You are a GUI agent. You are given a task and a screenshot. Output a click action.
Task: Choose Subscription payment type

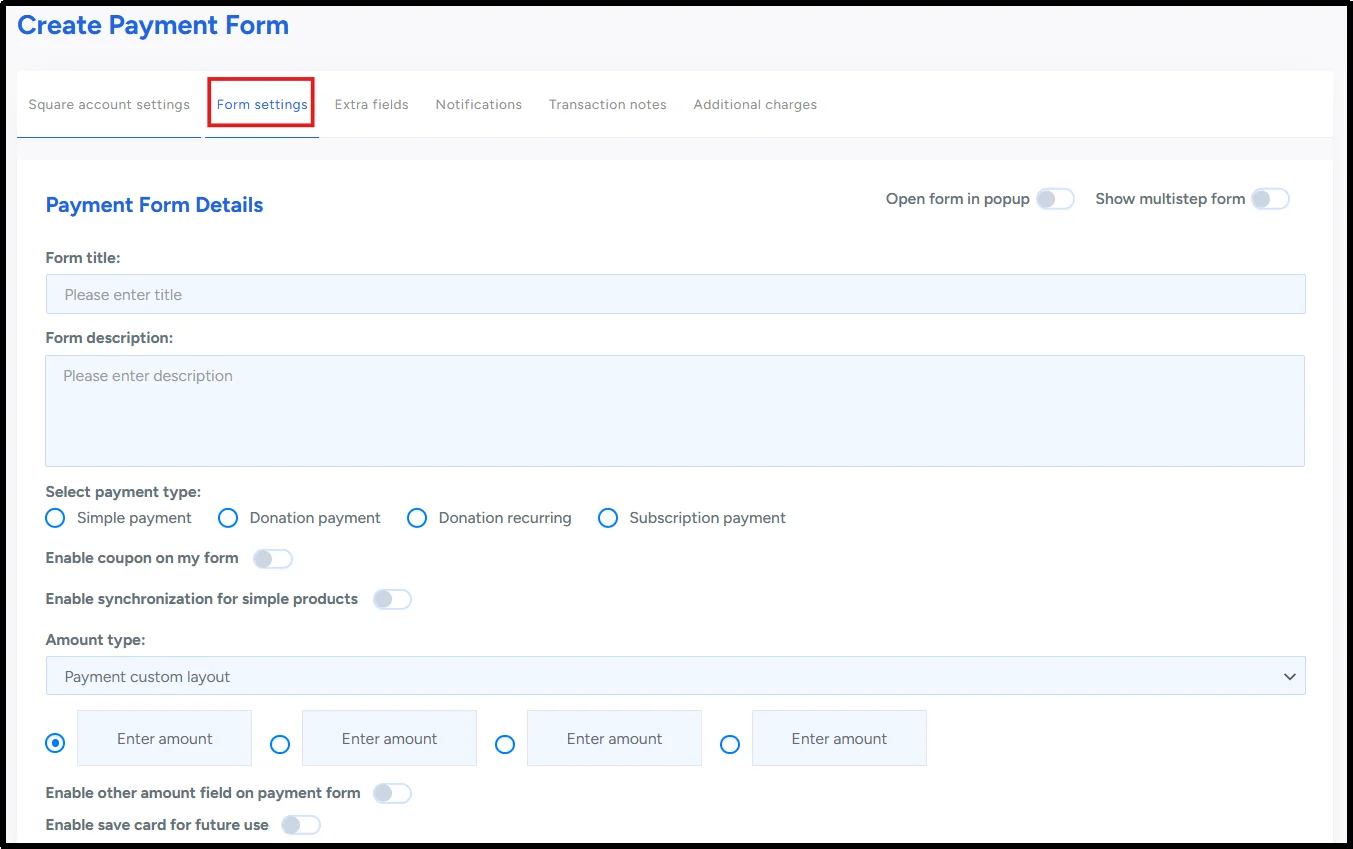pyautogui.click(x=607, y=518)
